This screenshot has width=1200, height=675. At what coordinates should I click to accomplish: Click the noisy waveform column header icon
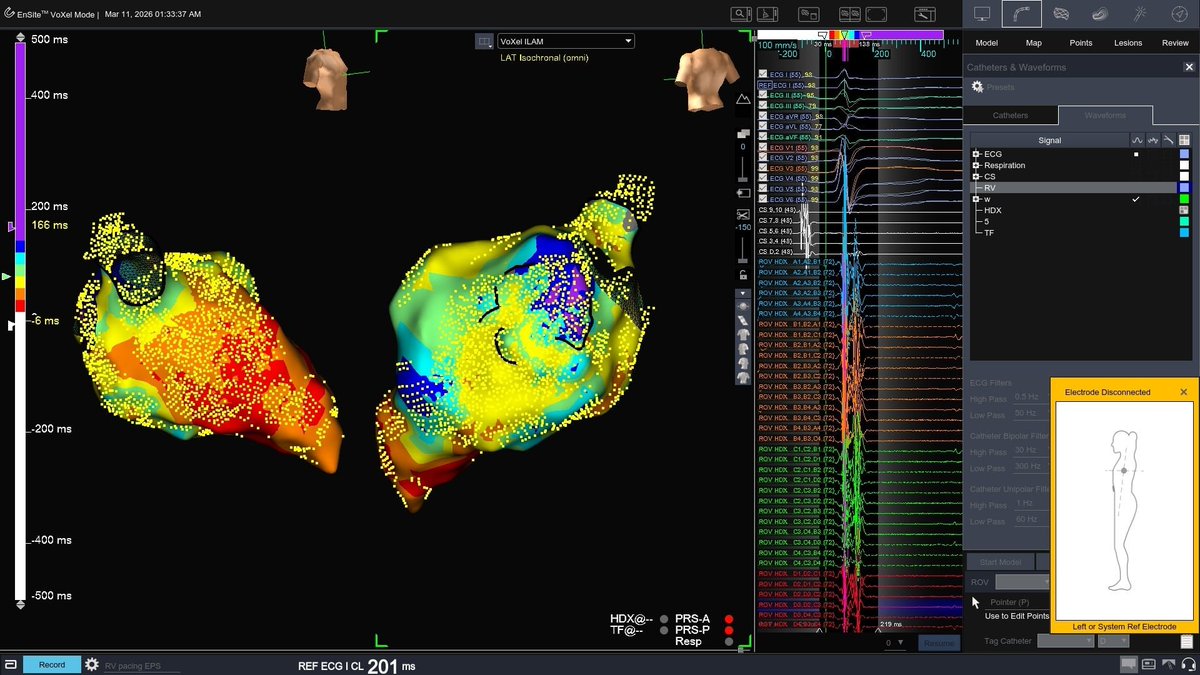[1153, 140]
